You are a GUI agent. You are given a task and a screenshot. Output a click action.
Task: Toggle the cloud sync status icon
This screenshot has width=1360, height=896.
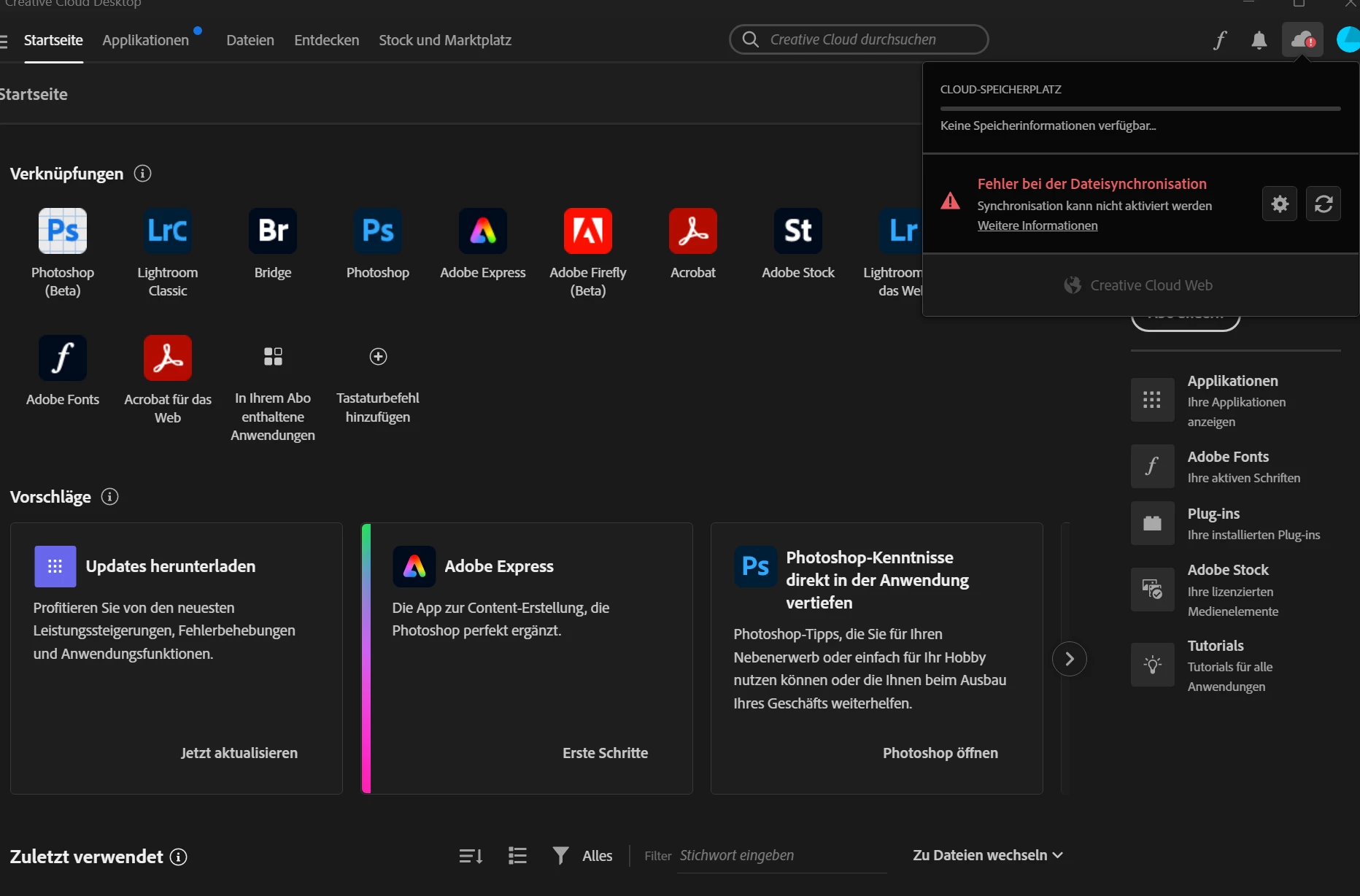click(x=1302, y=39)
